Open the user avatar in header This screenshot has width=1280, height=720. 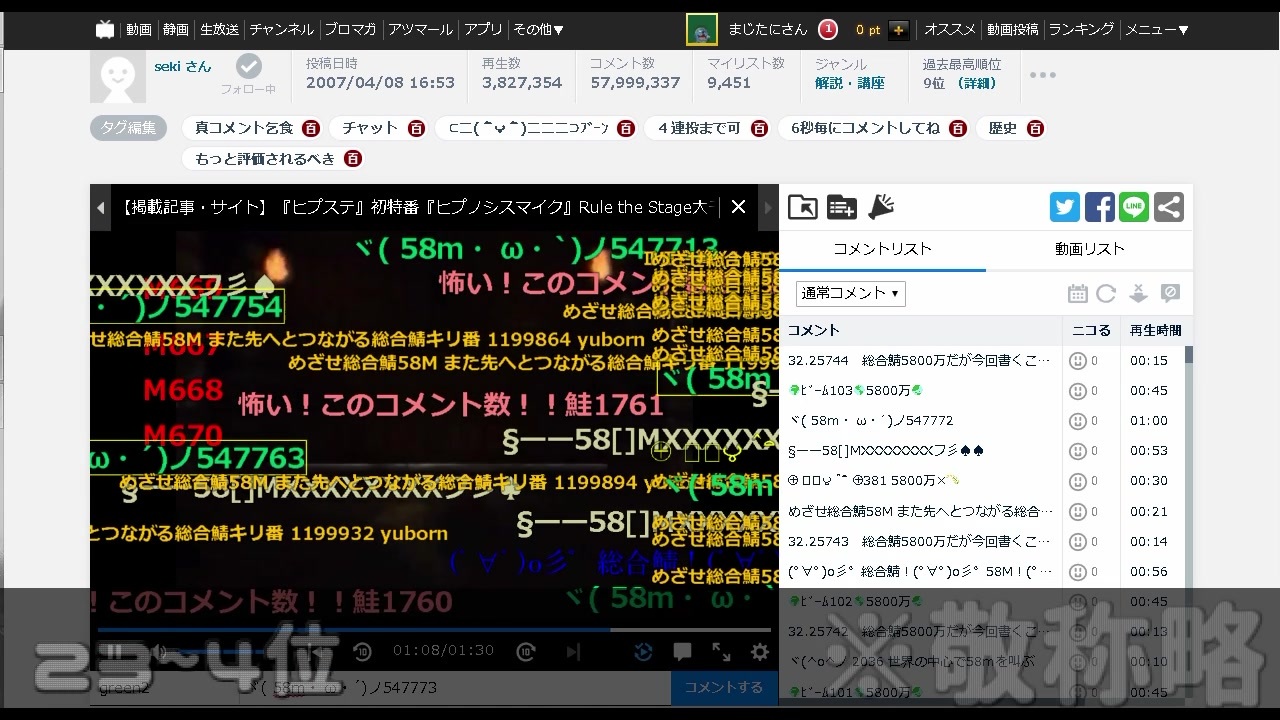pos(702,29)
